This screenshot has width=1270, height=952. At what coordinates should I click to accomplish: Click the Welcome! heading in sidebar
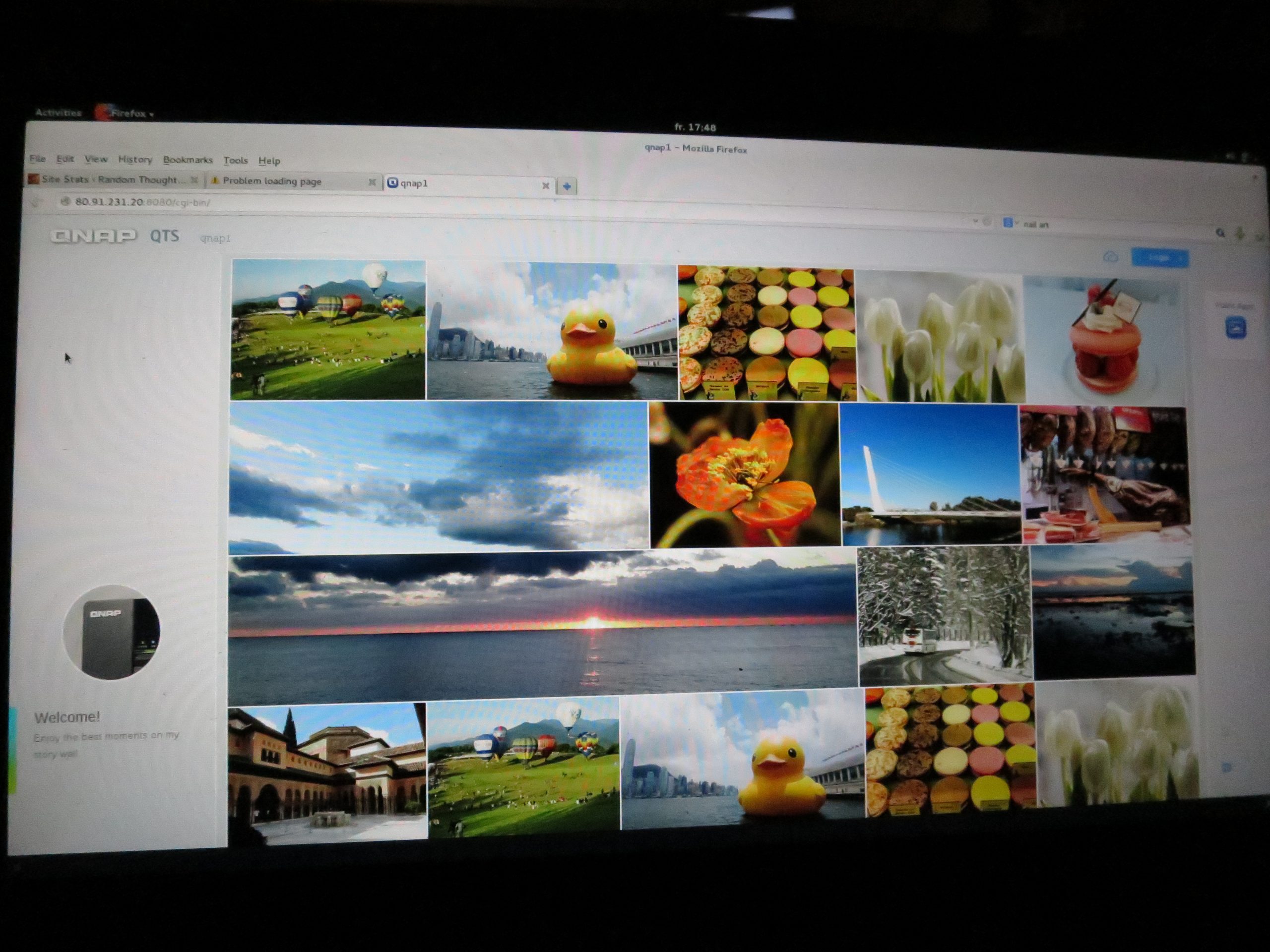pos(67,716)
